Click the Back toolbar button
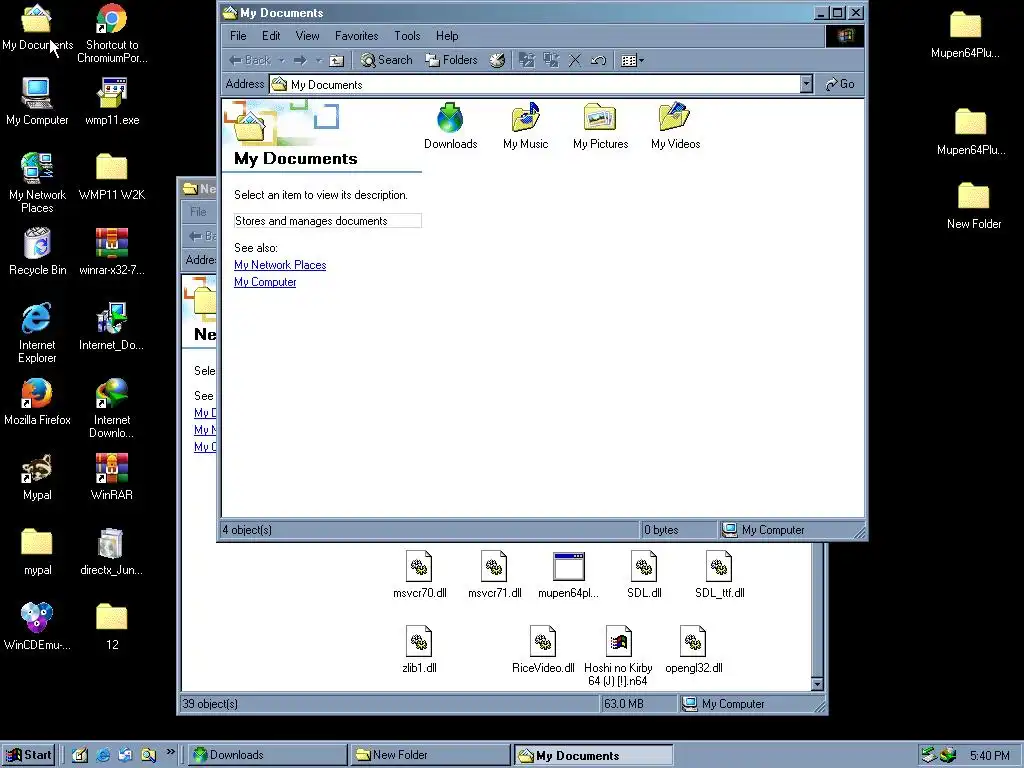 coord(249,61)
